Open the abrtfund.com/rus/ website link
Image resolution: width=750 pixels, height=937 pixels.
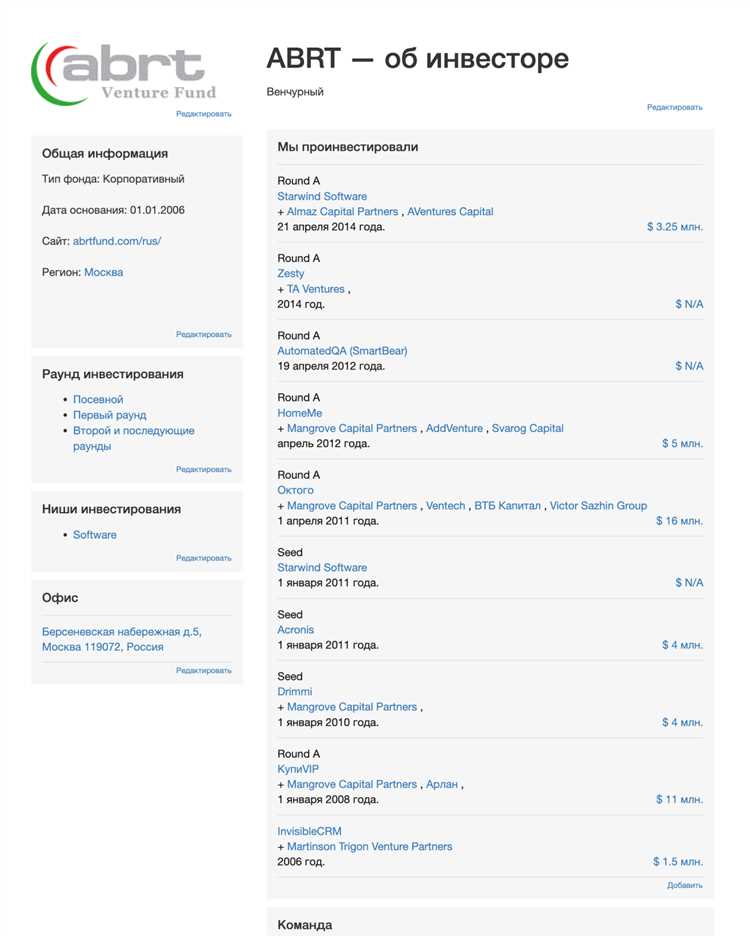117,241
